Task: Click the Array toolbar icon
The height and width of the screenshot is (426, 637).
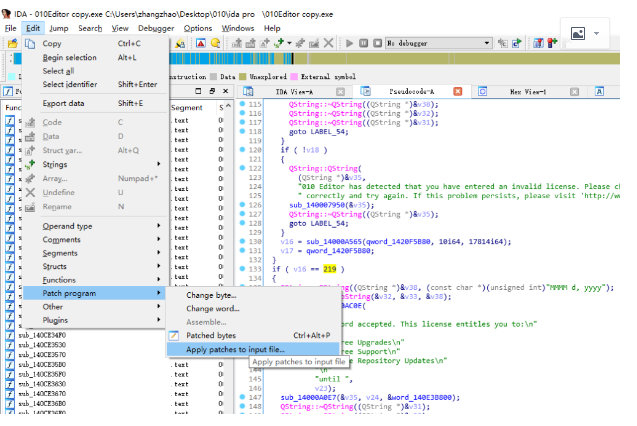Action: (x=300, y=43)
